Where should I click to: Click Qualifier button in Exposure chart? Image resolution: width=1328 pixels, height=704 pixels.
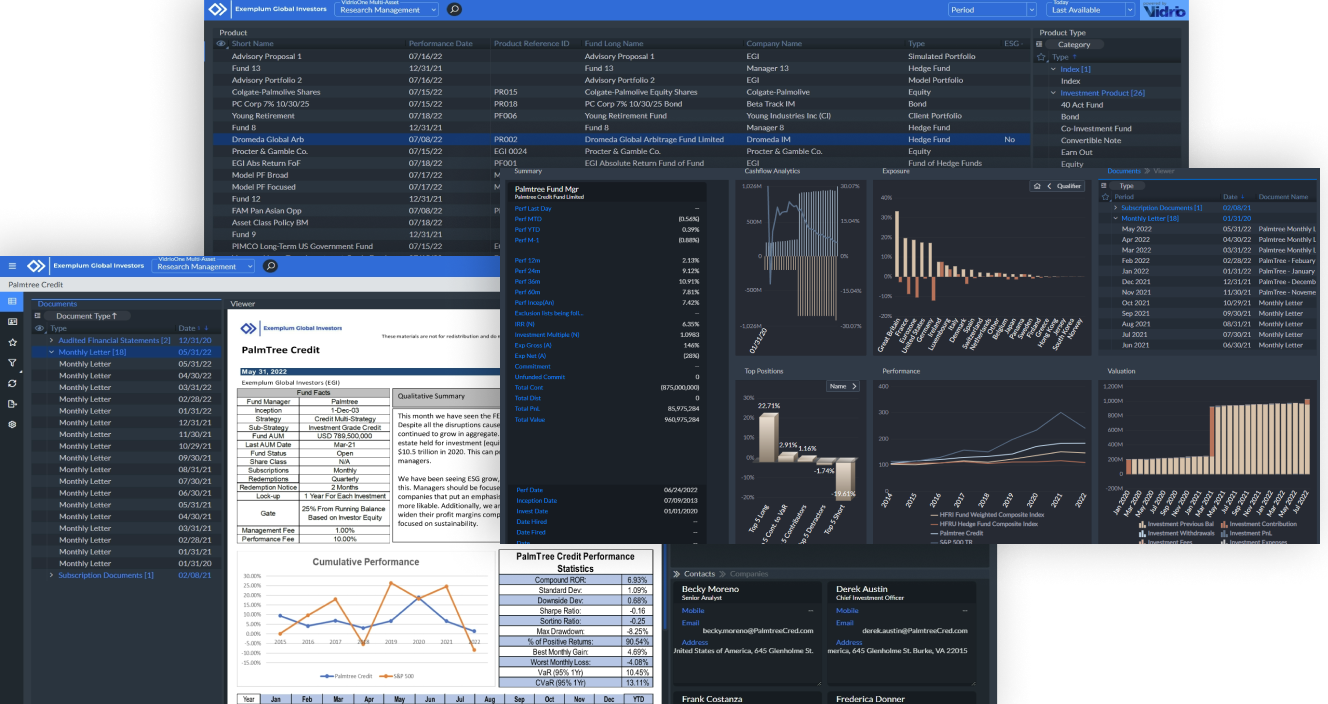click(1069, 186)
